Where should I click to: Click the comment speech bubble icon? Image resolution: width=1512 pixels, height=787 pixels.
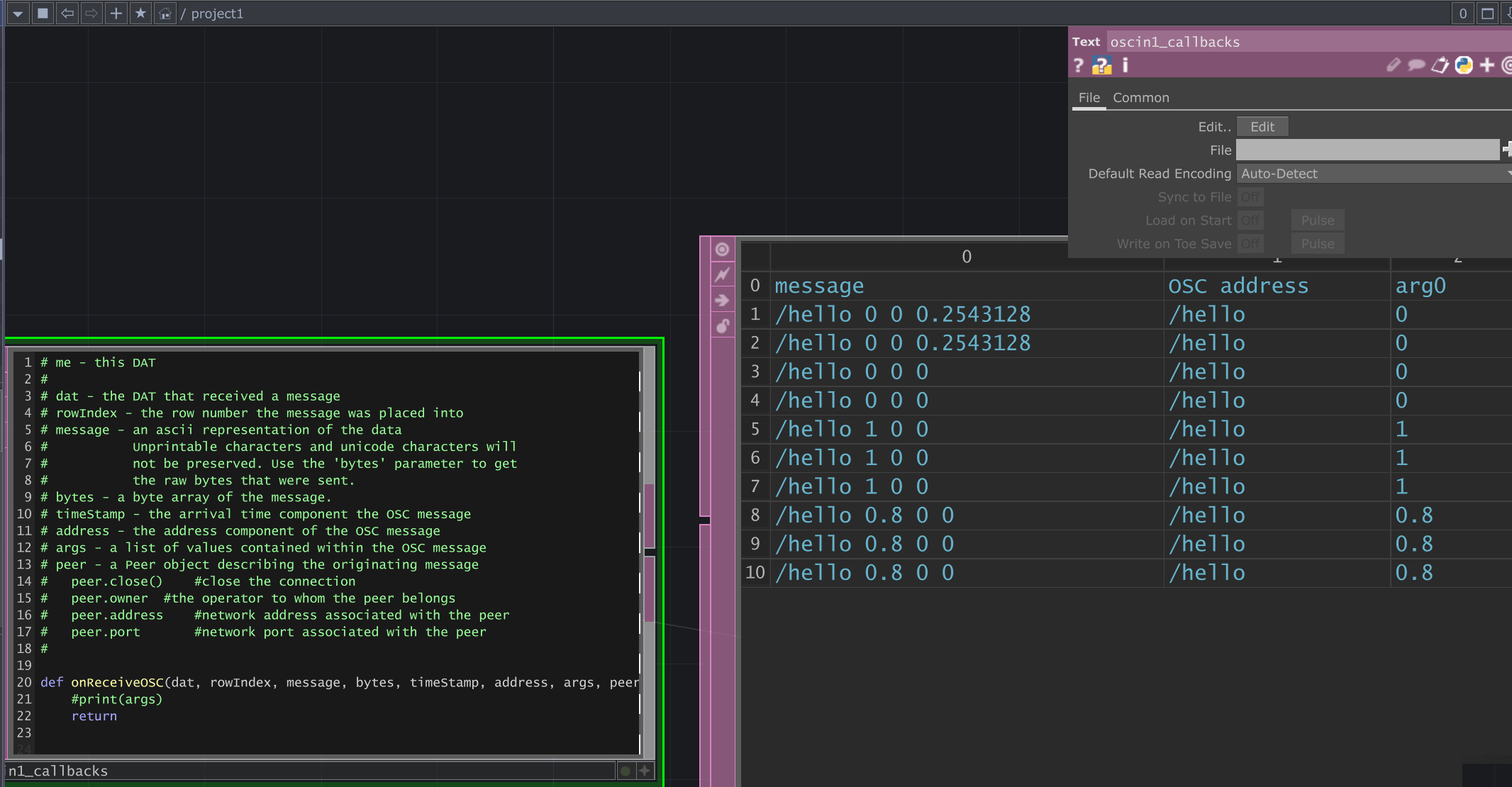pos(1416,65)
